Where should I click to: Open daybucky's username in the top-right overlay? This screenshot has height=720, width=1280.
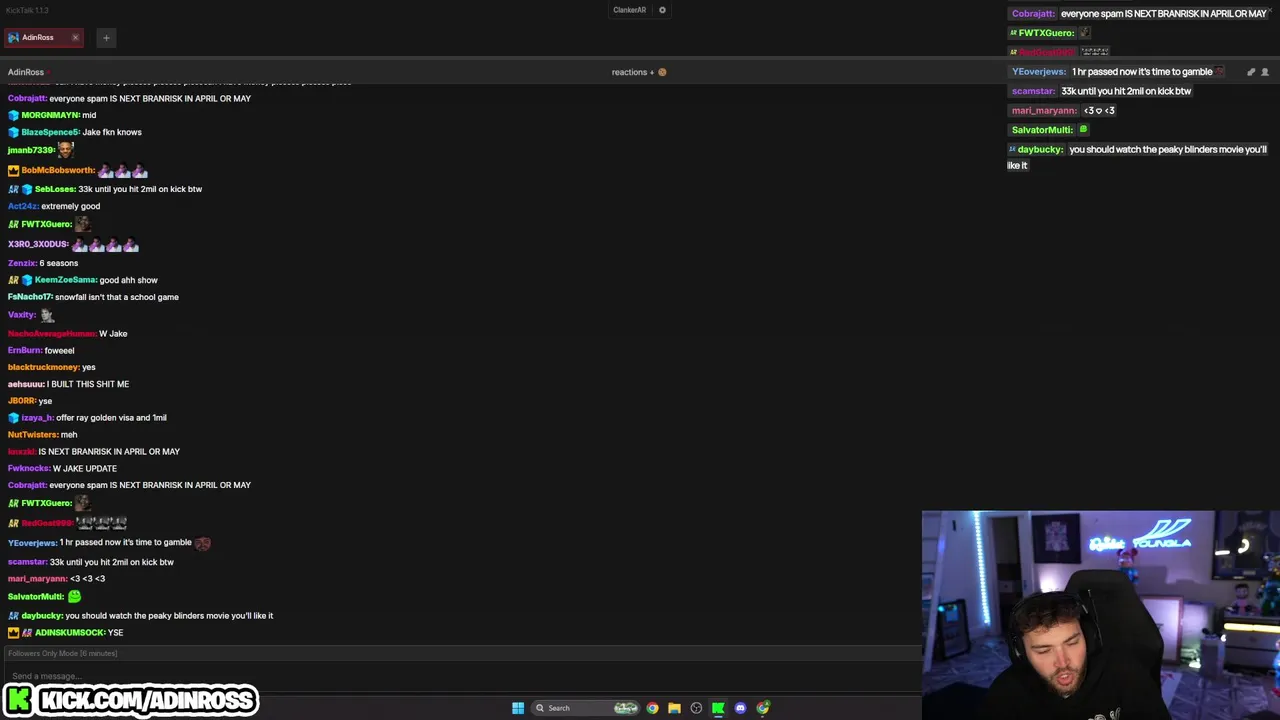(1040, 150)
